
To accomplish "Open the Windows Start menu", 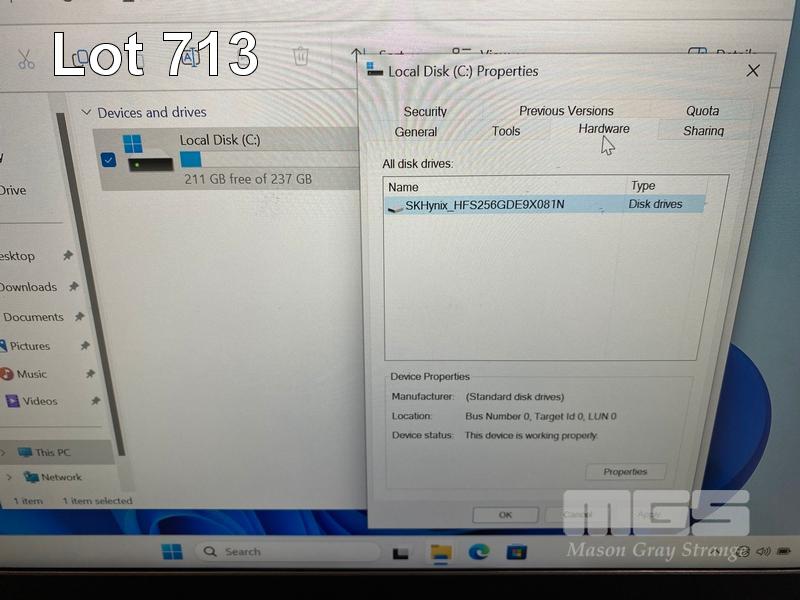I will click(172, 552).
